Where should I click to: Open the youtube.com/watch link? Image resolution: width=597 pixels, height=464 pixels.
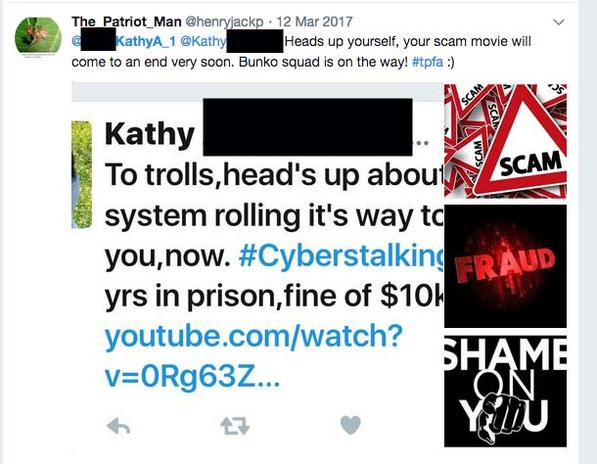pos(253,336)
